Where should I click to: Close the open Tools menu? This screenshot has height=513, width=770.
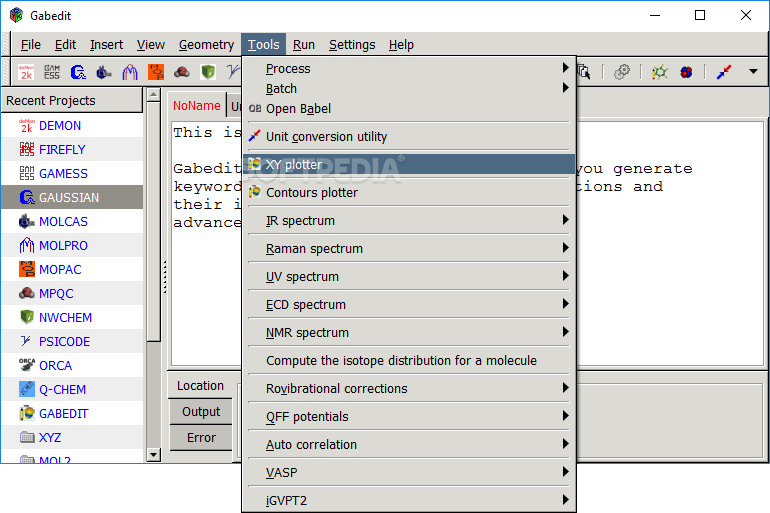tap(263, 45)
